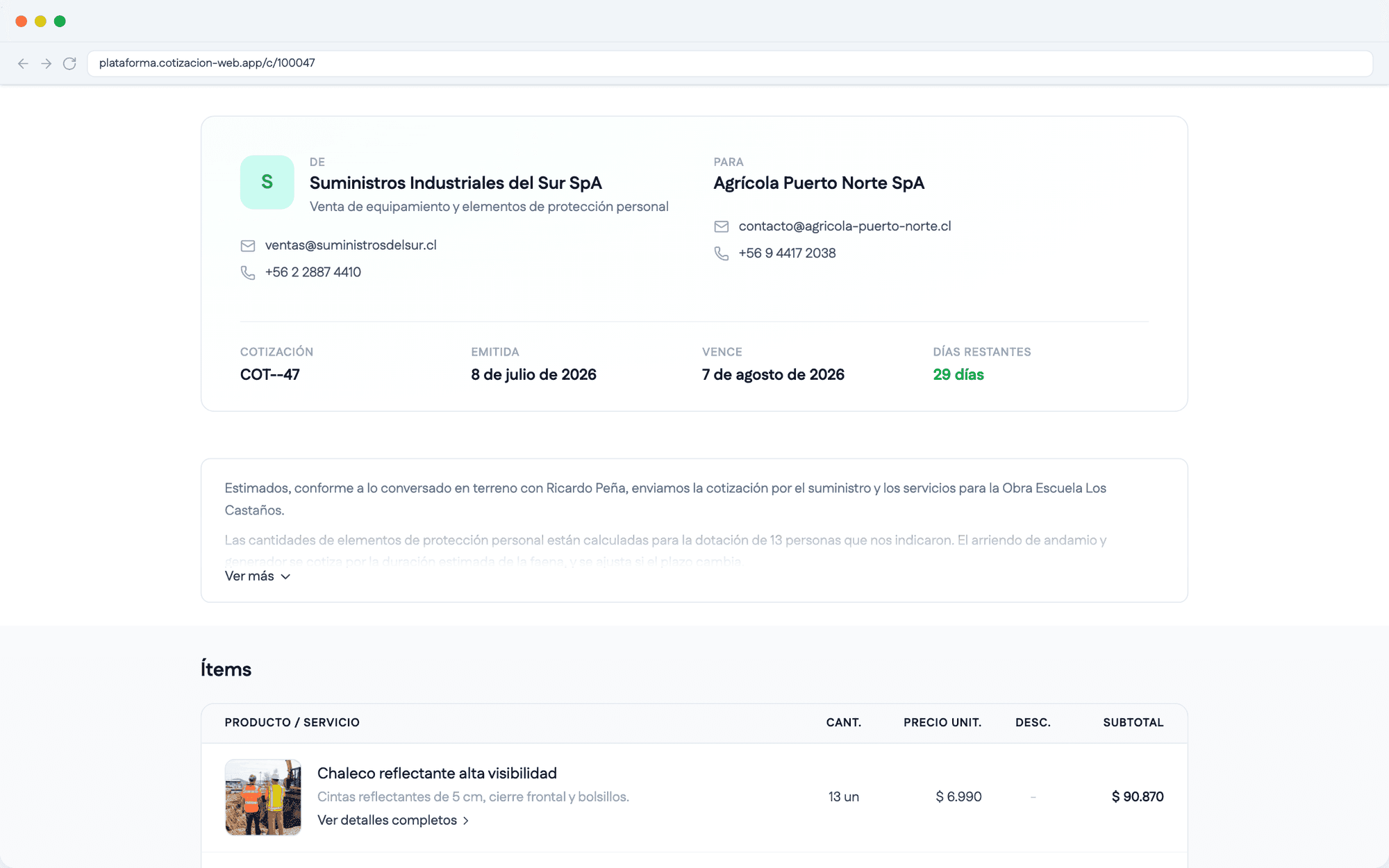1389x868 pixels.
Task: Click the $ 6.990 unit price
Action: [958, 797]
